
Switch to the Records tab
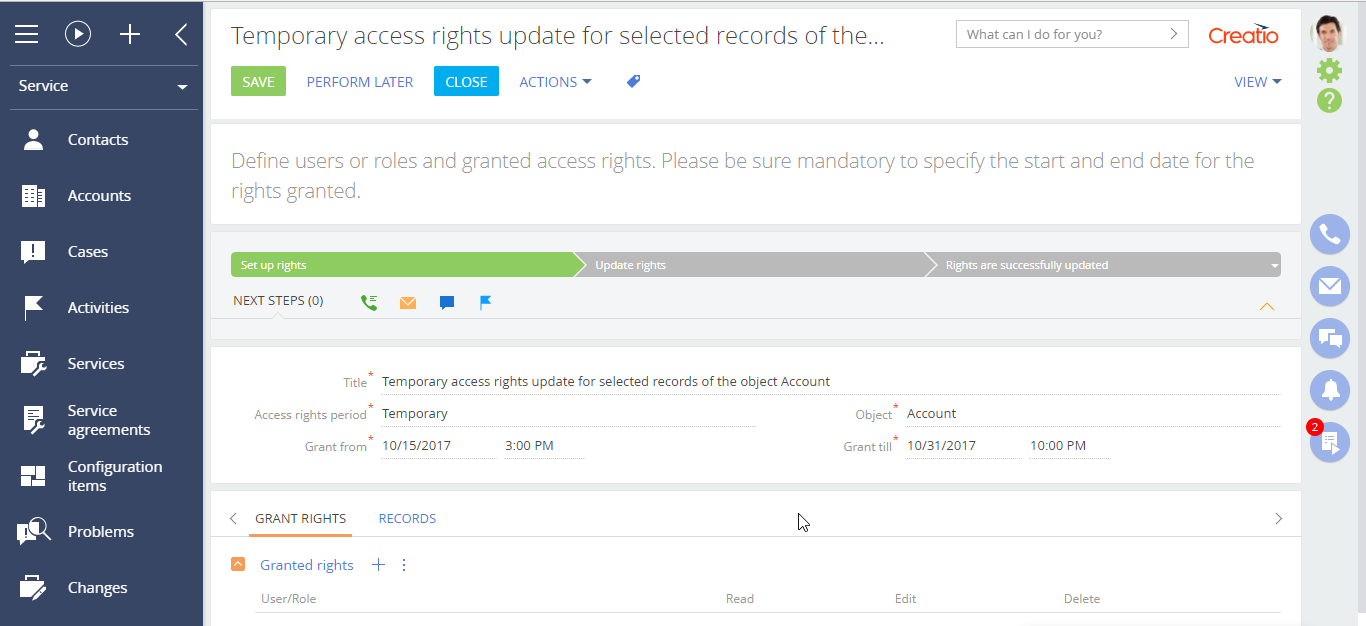(x=407, y=519)
